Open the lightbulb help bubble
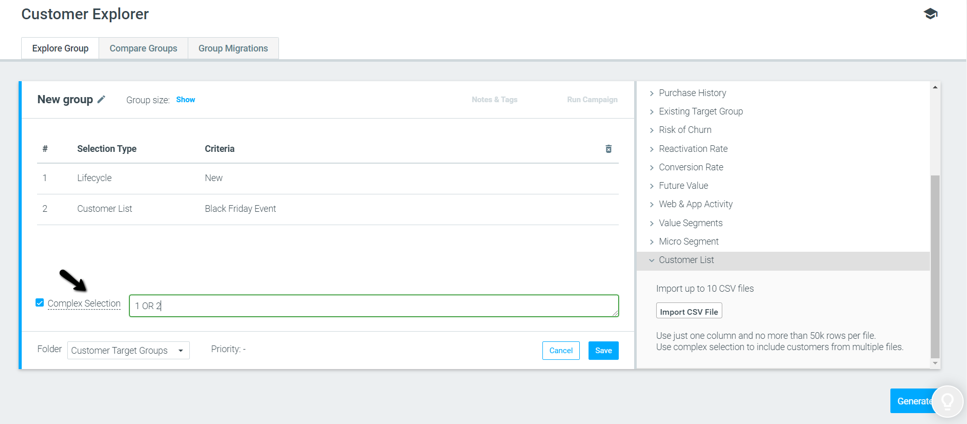 (x=947, y=401)
